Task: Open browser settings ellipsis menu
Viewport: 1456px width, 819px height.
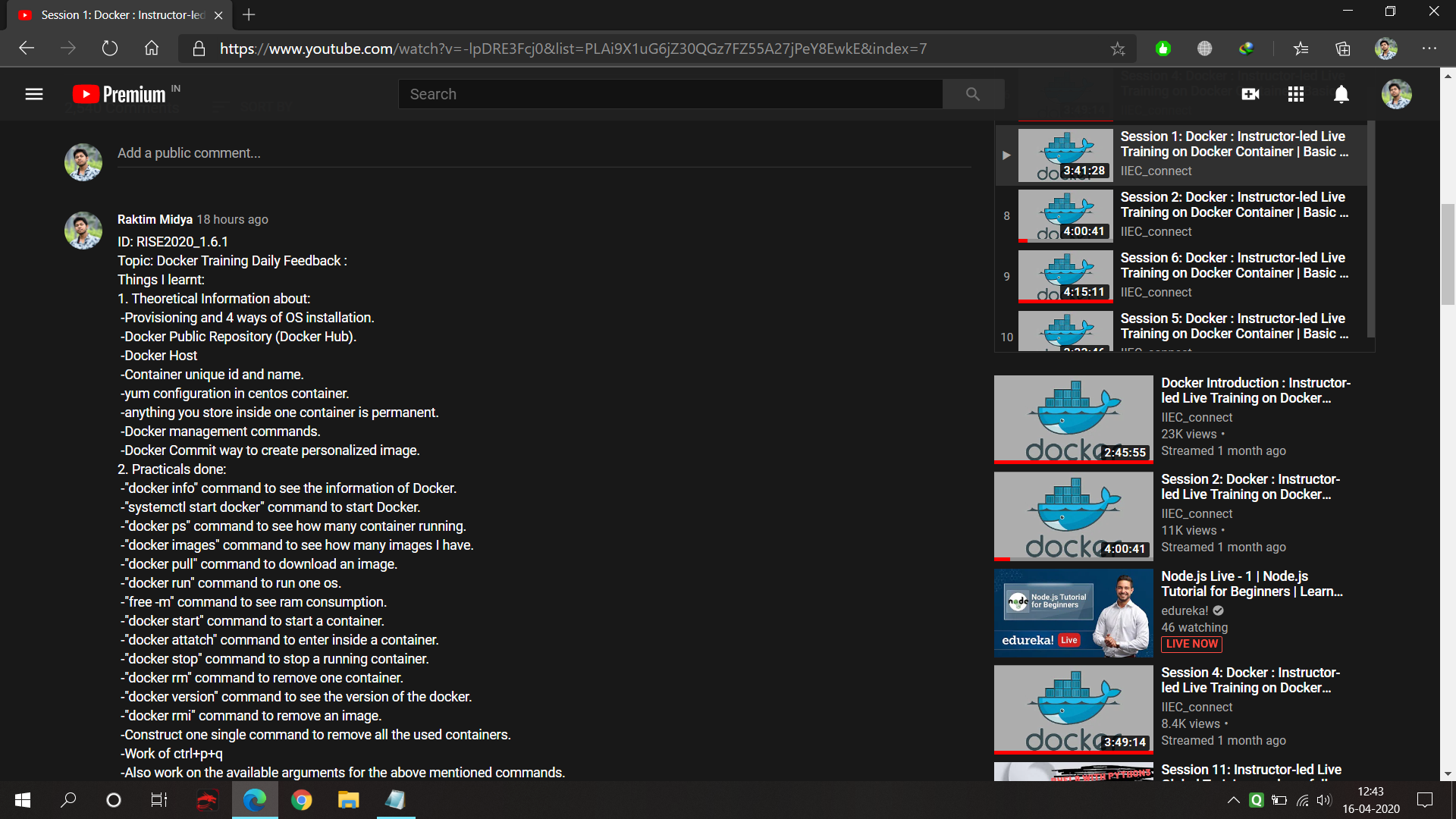Action: click(1429, 49)
